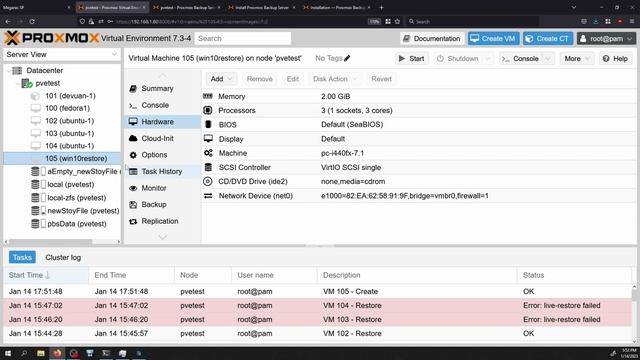Open the Server View dropdown

coord(62,55)
